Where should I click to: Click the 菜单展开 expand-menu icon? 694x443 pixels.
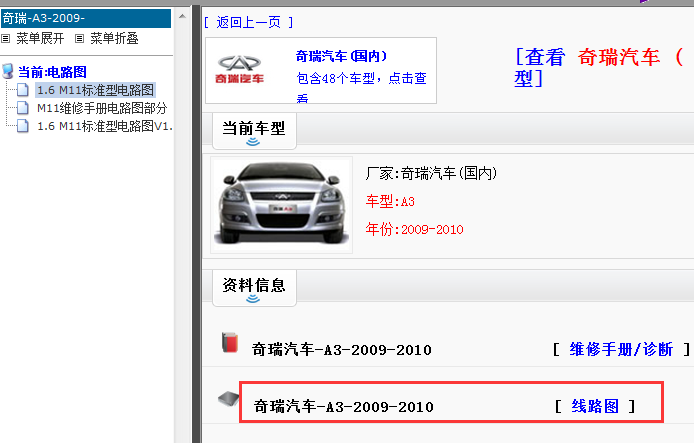[6, 39]
